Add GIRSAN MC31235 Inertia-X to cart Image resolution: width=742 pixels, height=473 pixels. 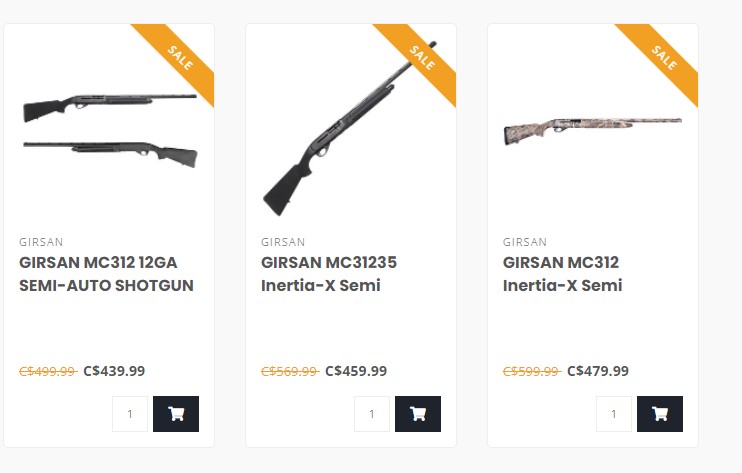coord(418,414)
